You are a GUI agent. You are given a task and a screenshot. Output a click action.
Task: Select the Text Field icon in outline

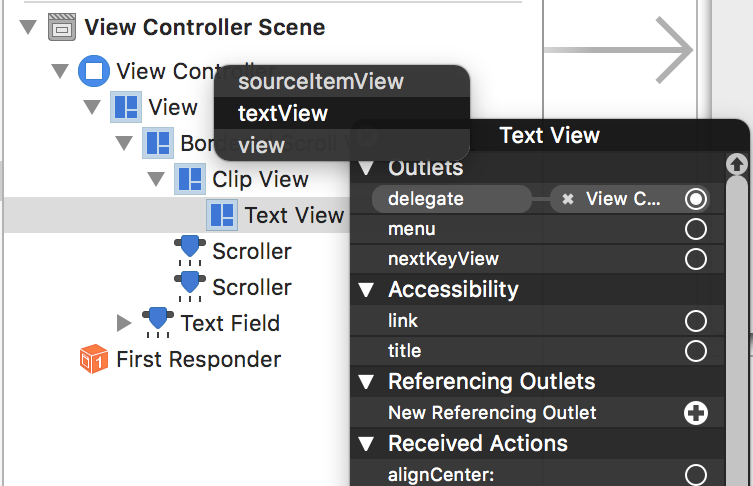158,322
